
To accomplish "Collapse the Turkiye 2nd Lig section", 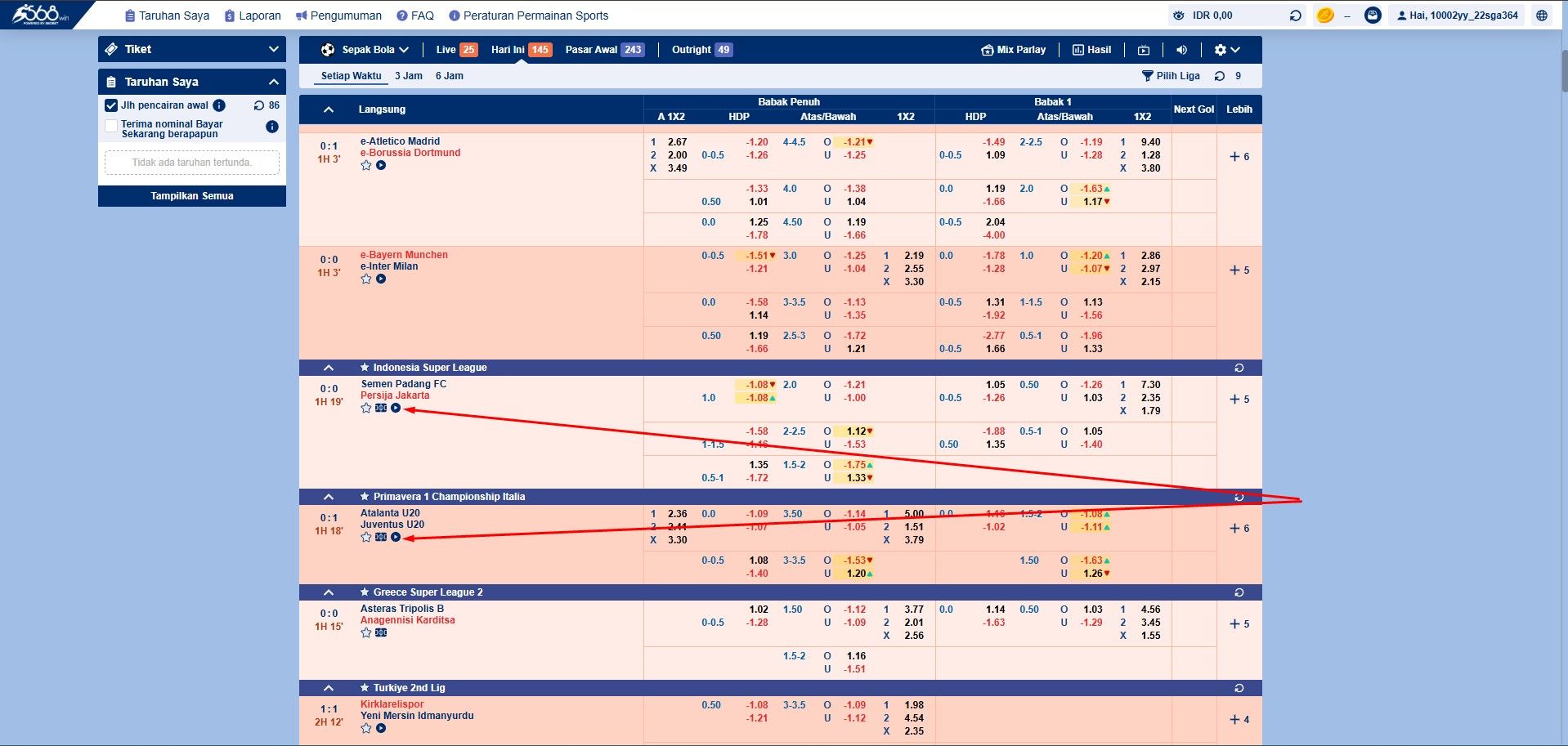I will [x=329, y=688].
